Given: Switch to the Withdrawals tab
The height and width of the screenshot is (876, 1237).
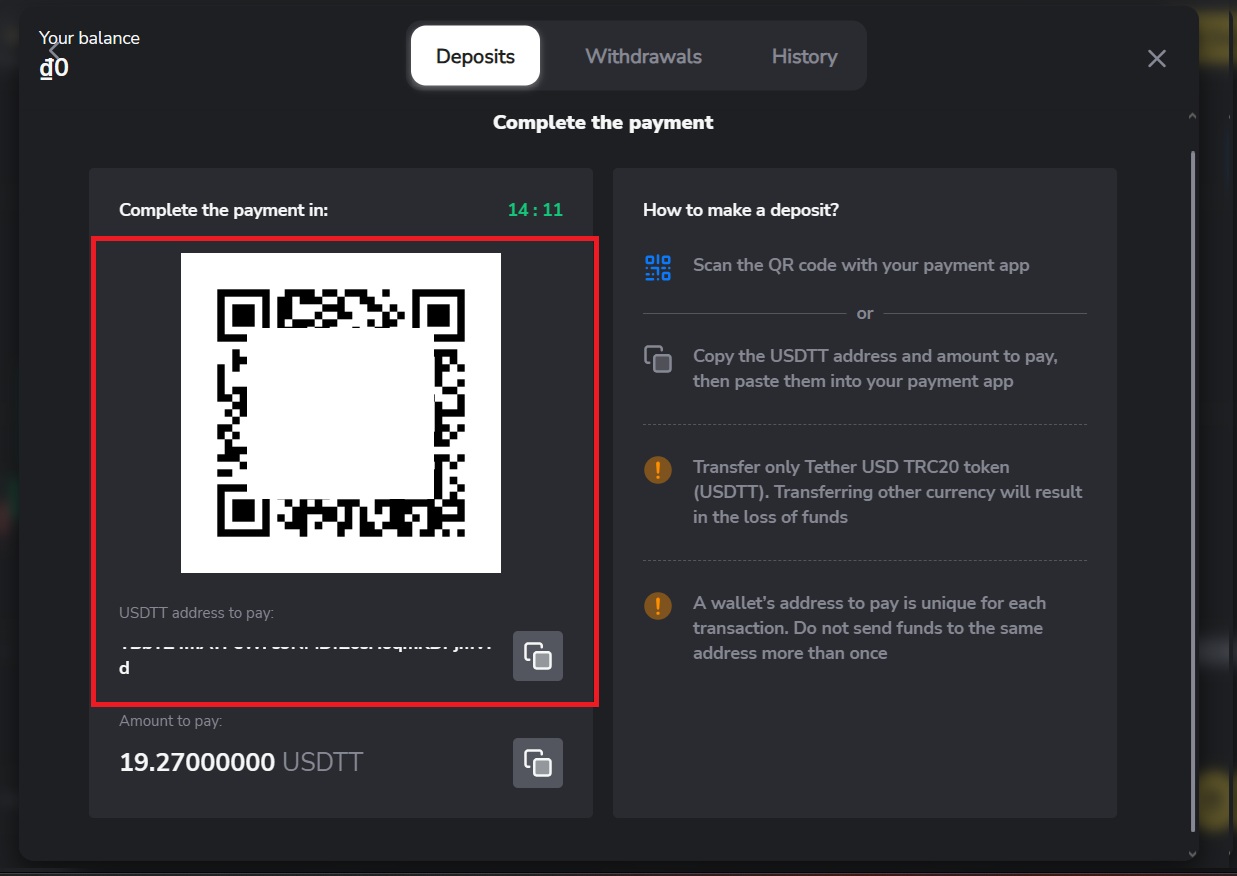Looking at the screenshot, I should tap(643, 56).
